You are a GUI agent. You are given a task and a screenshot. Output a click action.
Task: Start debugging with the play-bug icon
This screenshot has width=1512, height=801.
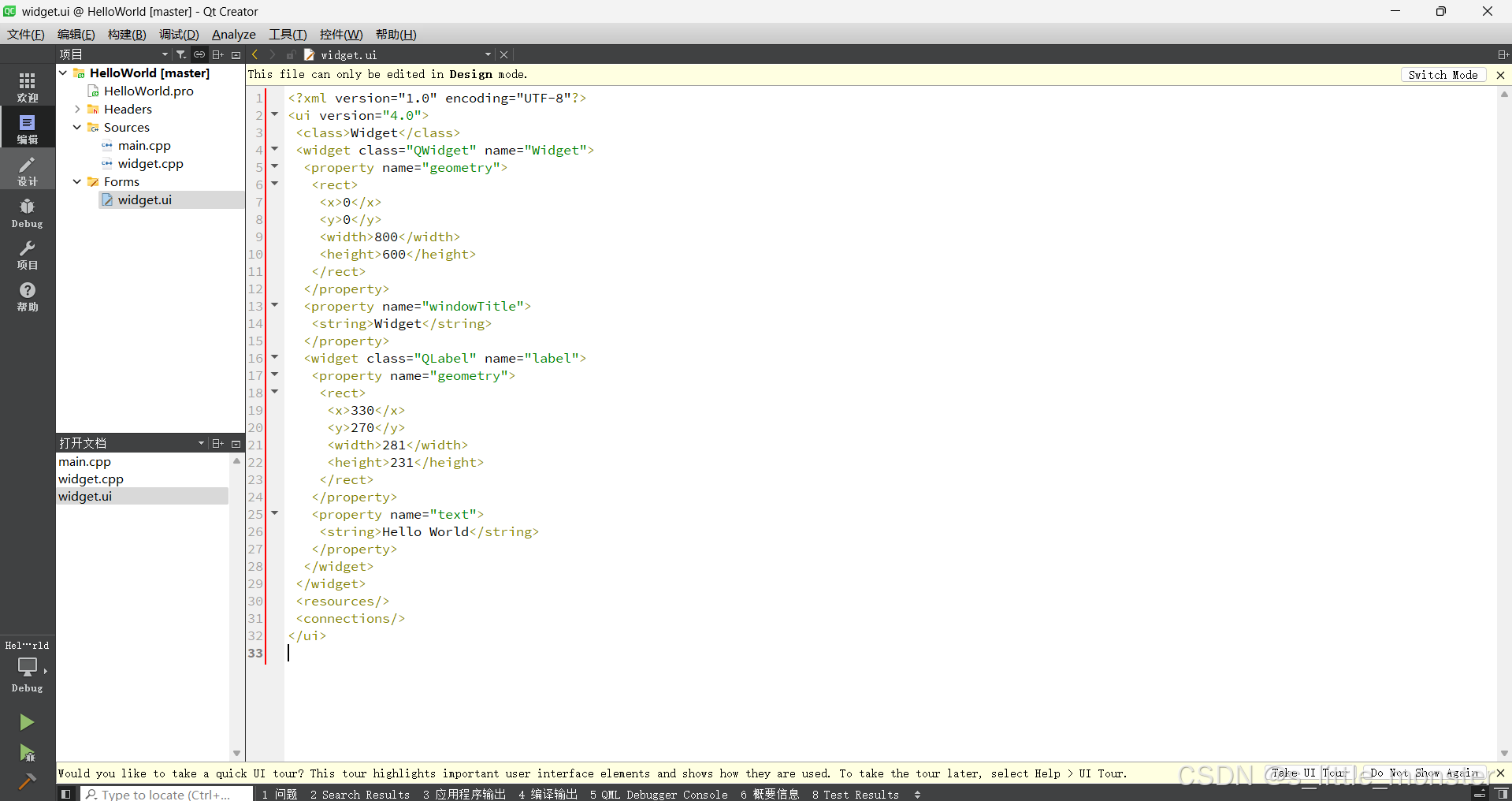27,753
